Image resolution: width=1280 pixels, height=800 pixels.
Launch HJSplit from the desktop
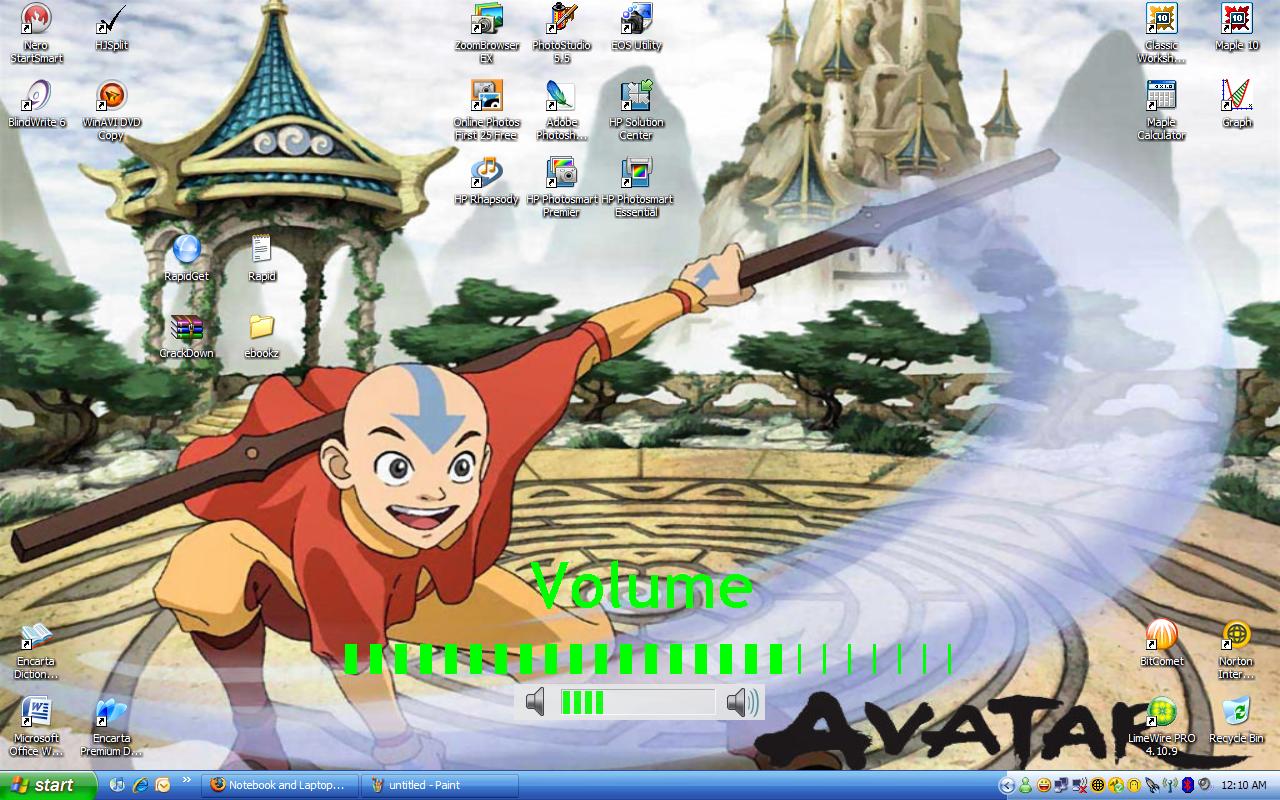pyautogui.click(x=111, y=27)
